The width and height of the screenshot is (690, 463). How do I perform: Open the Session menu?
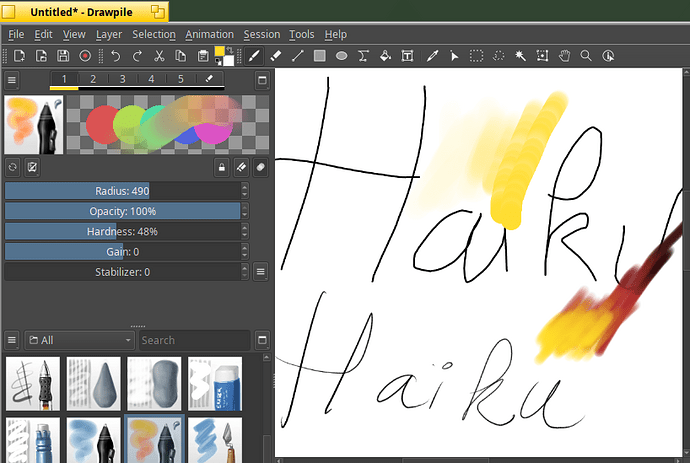tap(261, 34)
